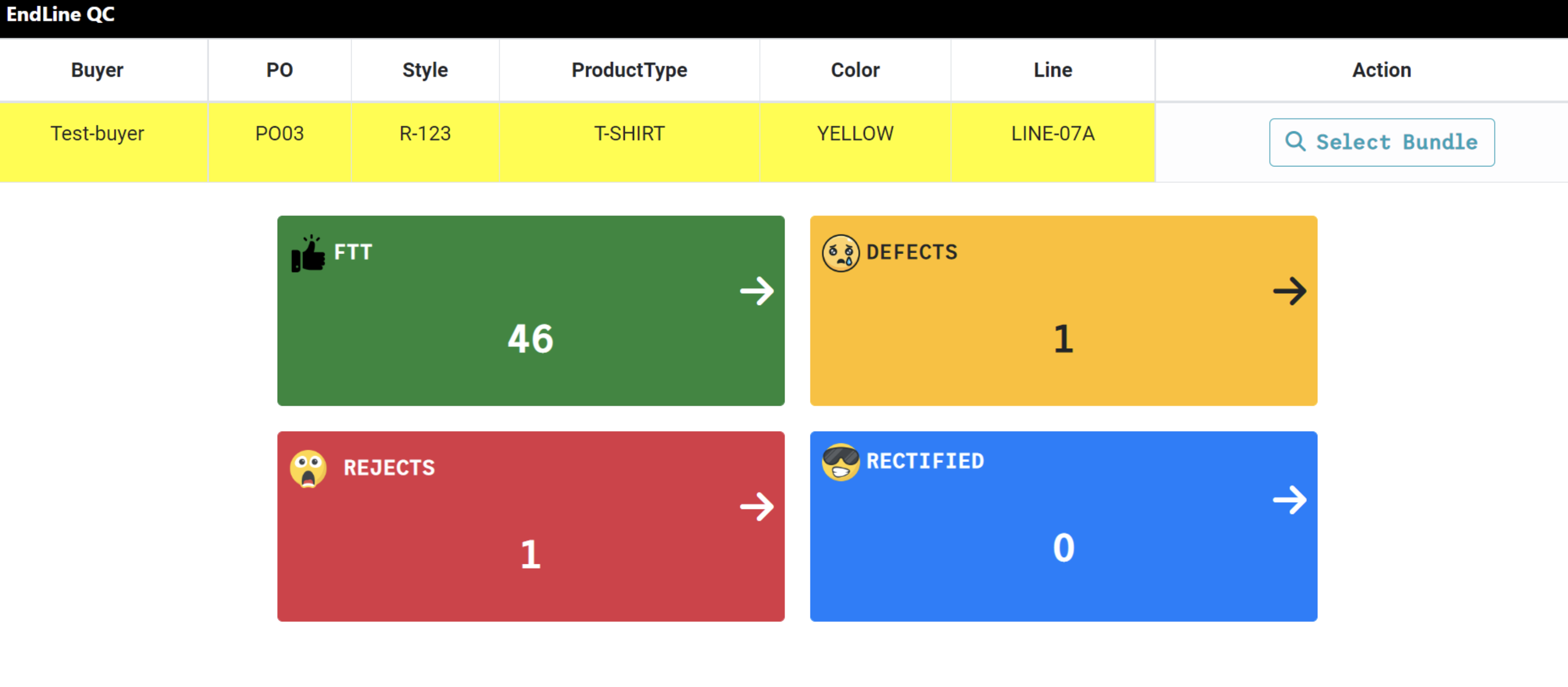Click the crying face icon on Defects
The height and width of the screenshot is (687, 1568).
(x=841, y=254)
